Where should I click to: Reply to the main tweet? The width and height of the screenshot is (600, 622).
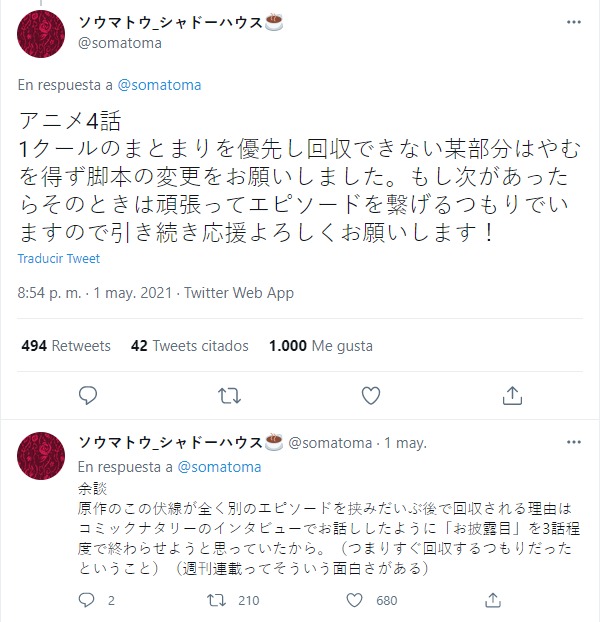point(88,396)
